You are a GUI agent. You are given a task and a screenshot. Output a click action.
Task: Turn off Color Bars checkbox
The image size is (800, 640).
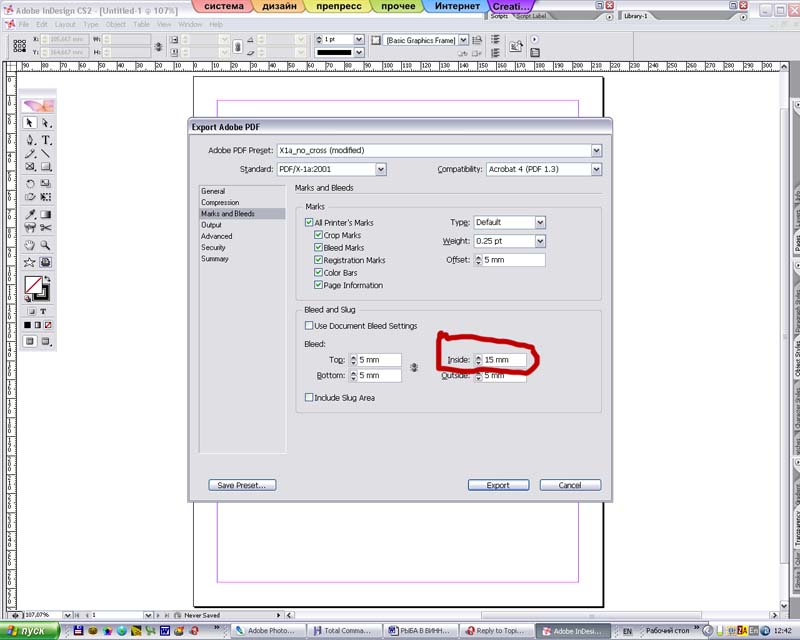tap(318, 273)
